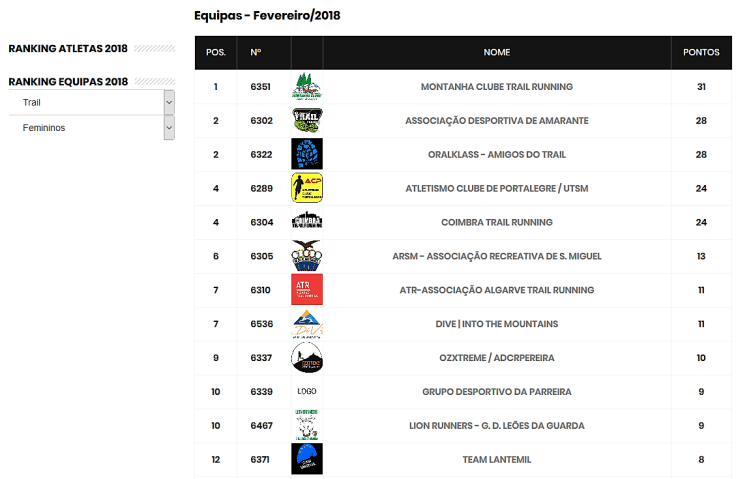
Task: Click the Team Lantemil logo
Action: pos(307,459)
